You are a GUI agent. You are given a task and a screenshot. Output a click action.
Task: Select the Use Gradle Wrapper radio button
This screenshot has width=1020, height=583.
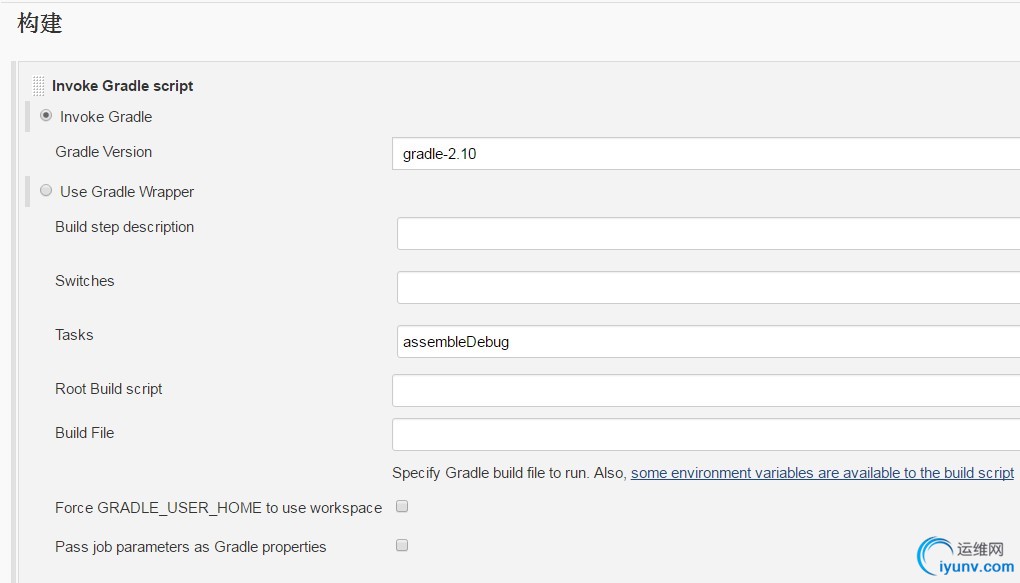(x=46, y=191)
